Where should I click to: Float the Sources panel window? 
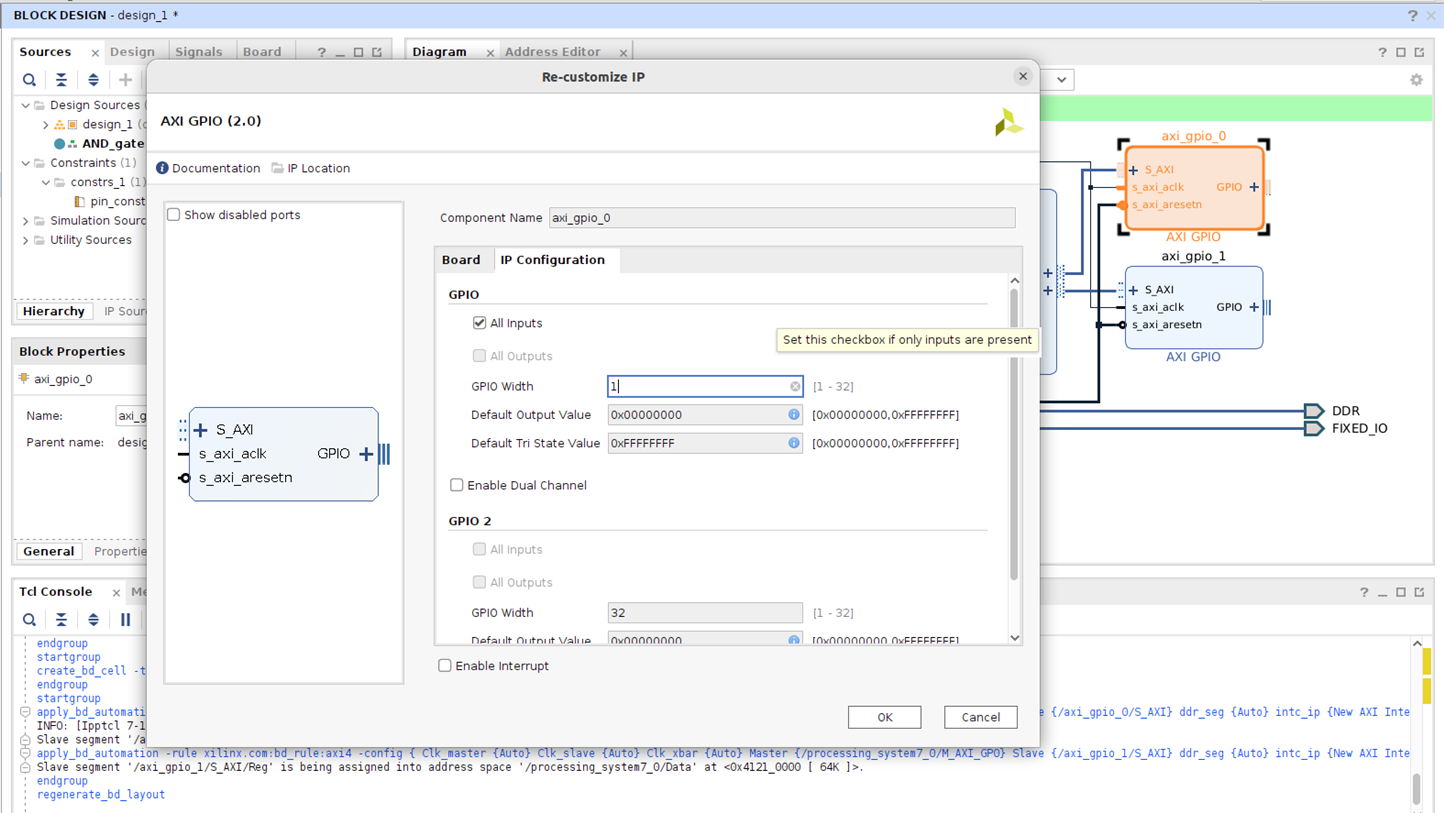(x=377, y=52)
